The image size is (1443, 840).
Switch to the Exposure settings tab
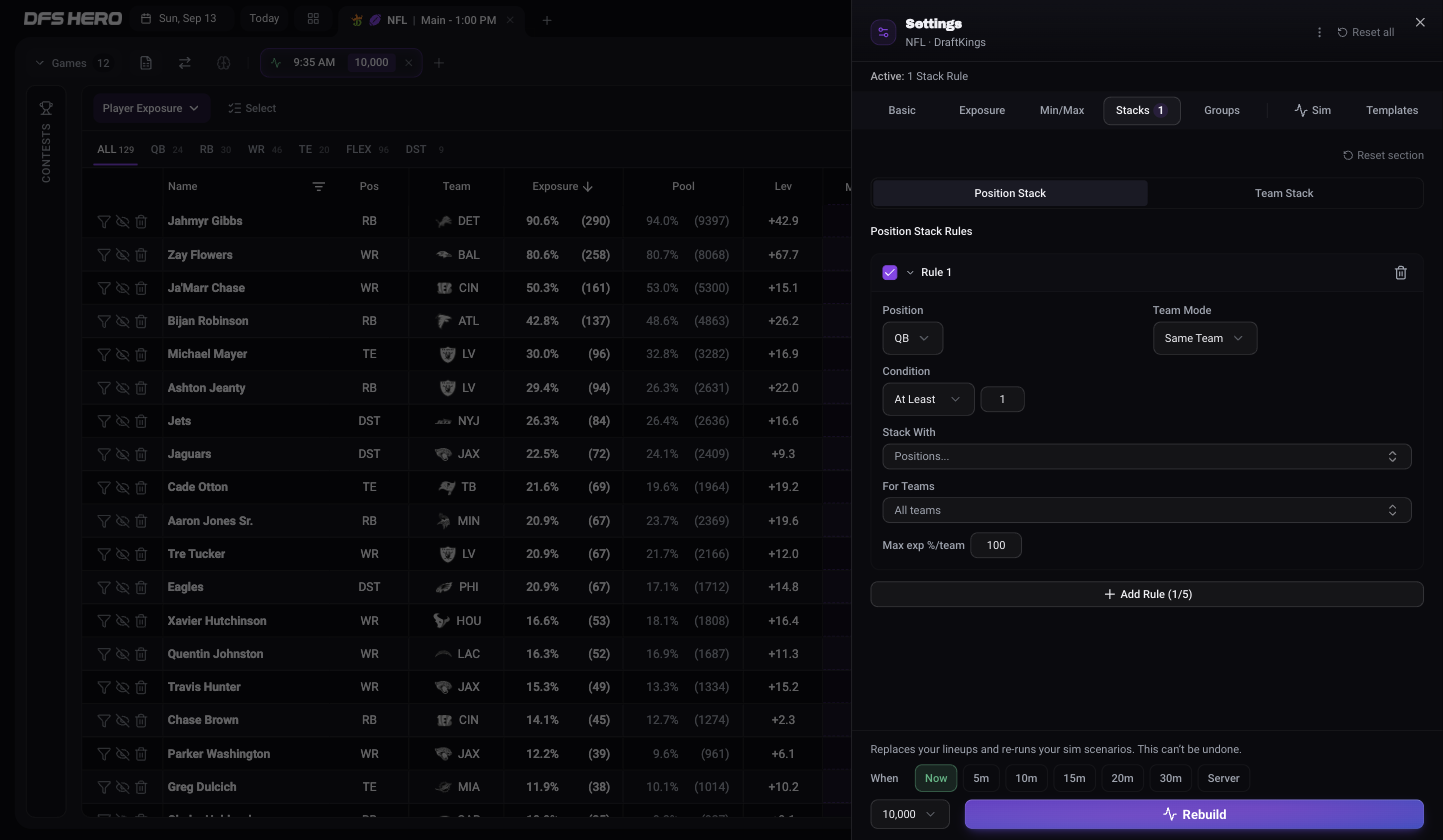pyautogui.click(x=982, y=110)
